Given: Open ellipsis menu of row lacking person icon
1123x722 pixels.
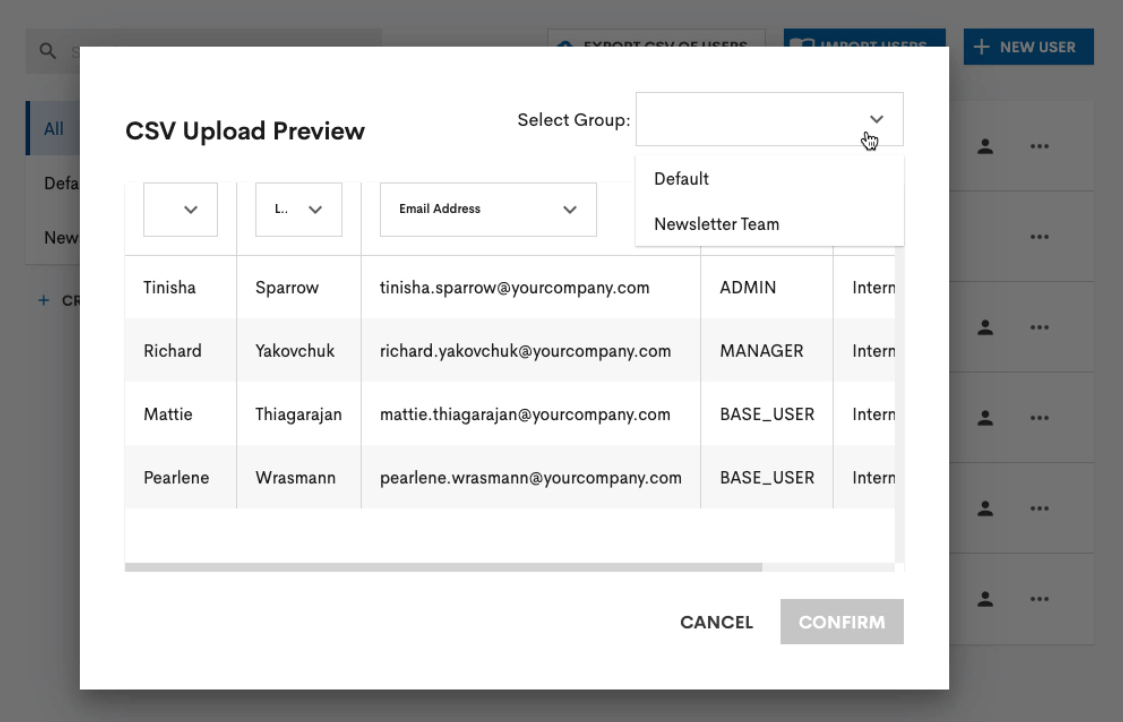Looking at the screenshot, I should (1039, 237).
